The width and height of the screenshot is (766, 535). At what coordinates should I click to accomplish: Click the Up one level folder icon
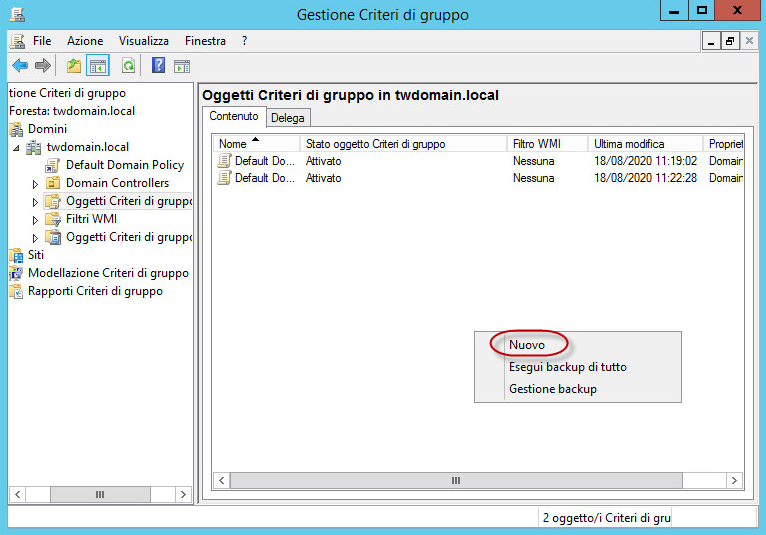coord(73,66)
